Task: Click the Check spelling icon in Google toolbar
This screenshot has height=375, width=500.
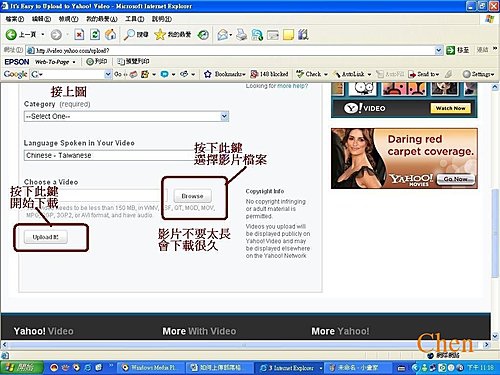Action: click(x=300, y=74)
